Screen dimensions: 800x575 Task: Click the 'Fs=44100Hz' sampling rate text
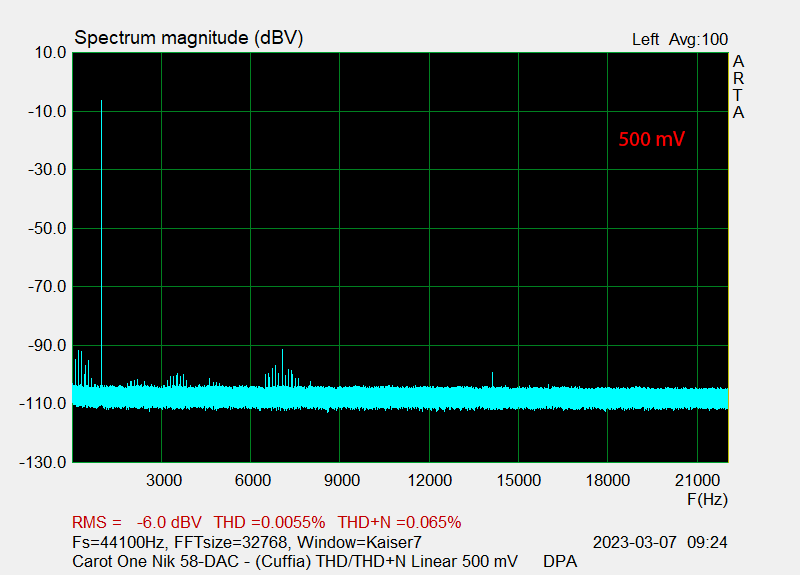[x=119, y=542]
